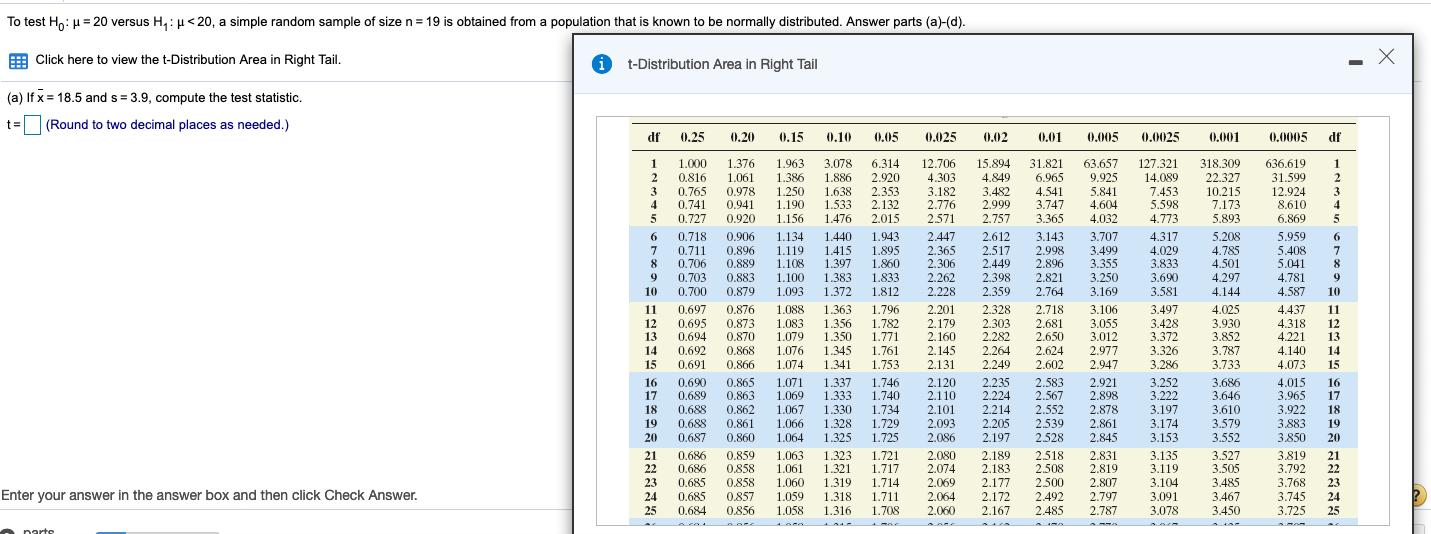The width and height of the screenshot is (1431, 534).
Task: Click value 3.922 in df 18 row
Action: coord(1291,409)
